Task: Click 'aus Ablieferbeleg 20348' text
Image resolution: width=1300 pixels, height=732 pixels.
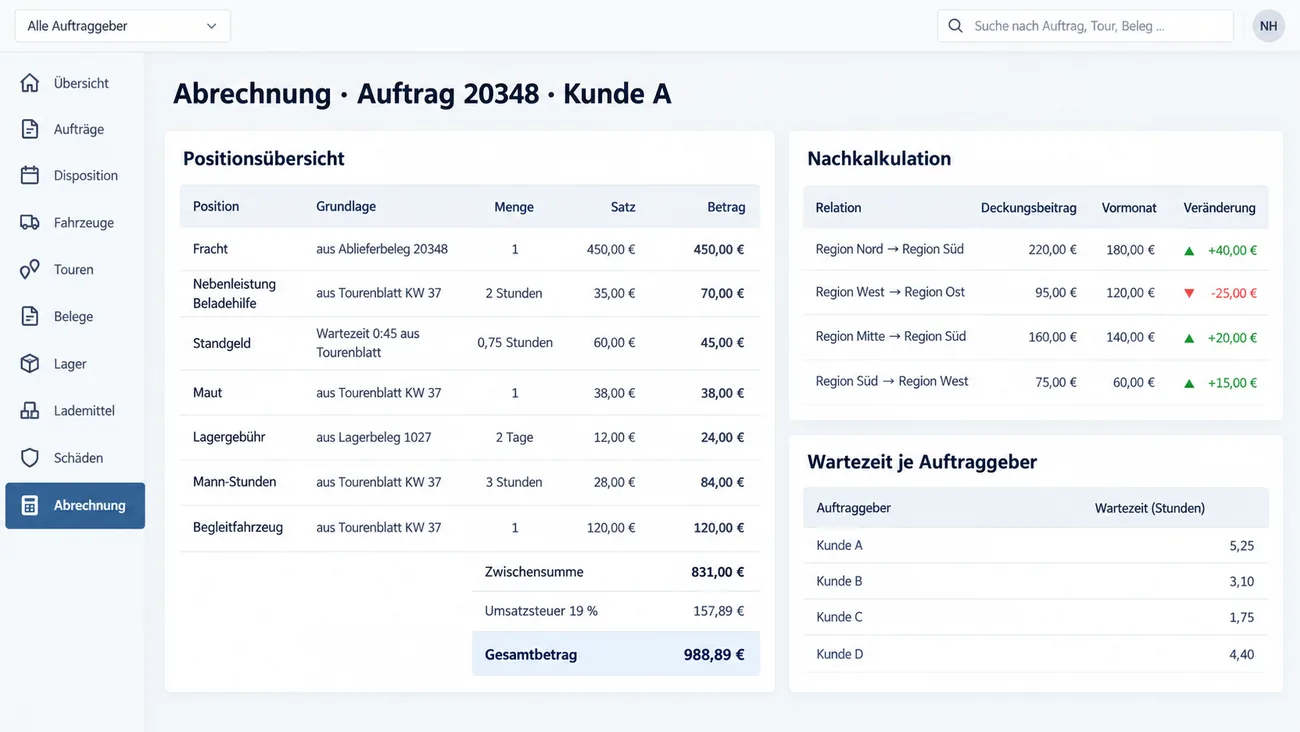Action: tap(382, 249)
